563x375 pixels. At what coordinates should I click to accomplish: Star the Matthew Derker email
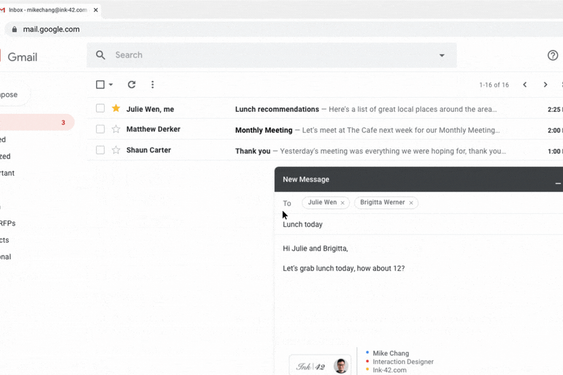tap(116, 129)
